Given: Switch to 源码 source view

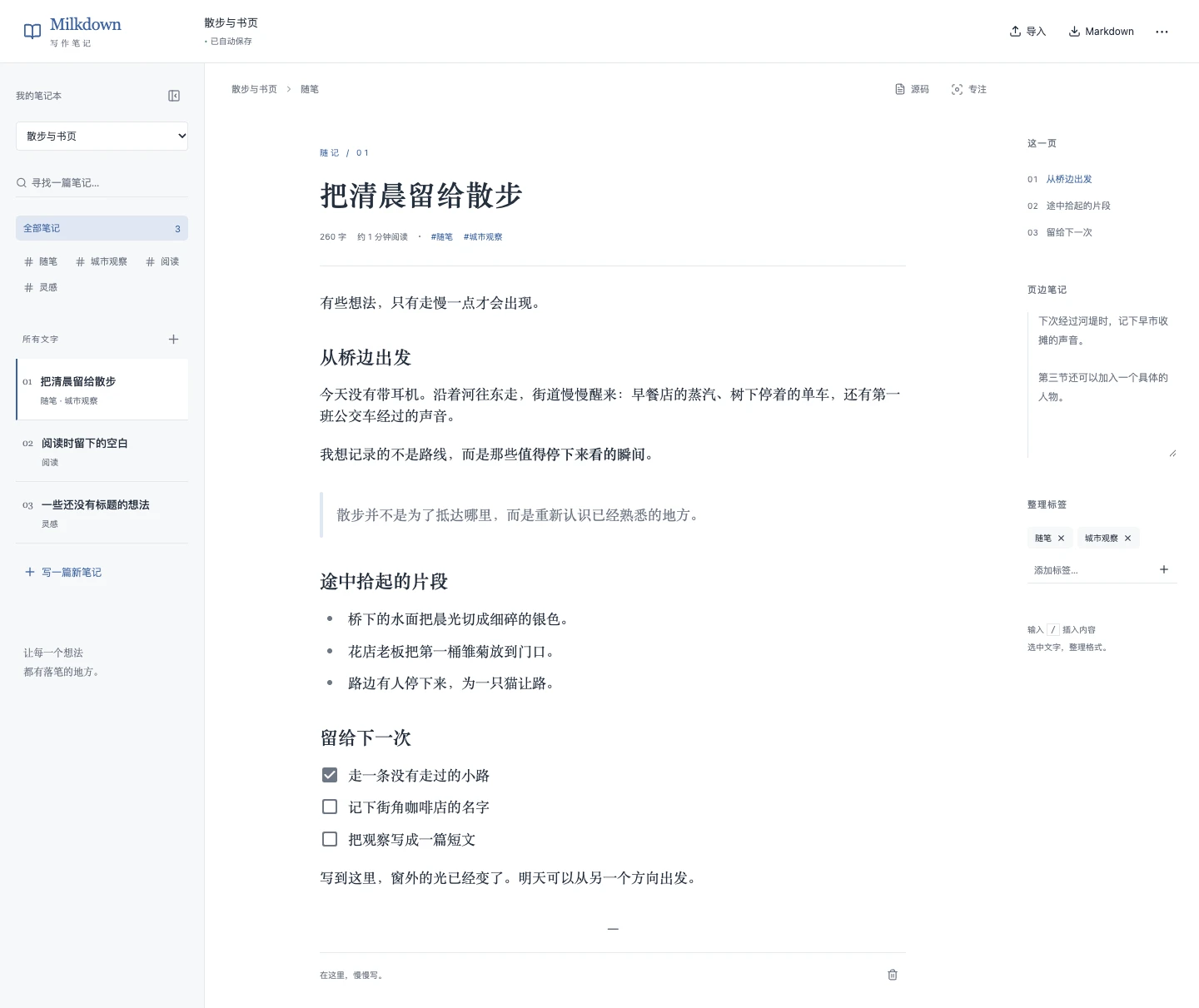Looking at the screenshot, I should tap(912, 89).
